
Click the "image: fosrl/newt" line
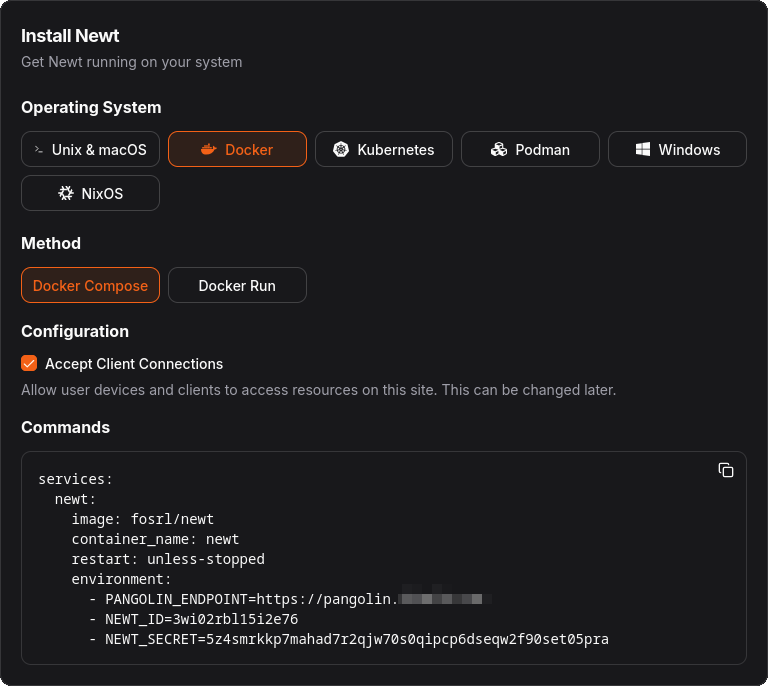click(x=142, y=519)
